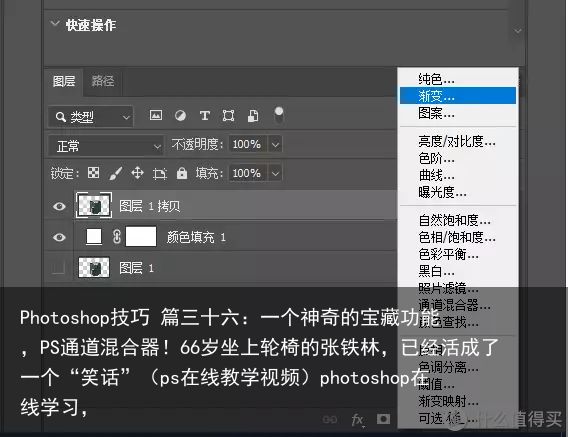
Task: Open the 正常 blend mode dropdown
Action: [x=105, y=146]
